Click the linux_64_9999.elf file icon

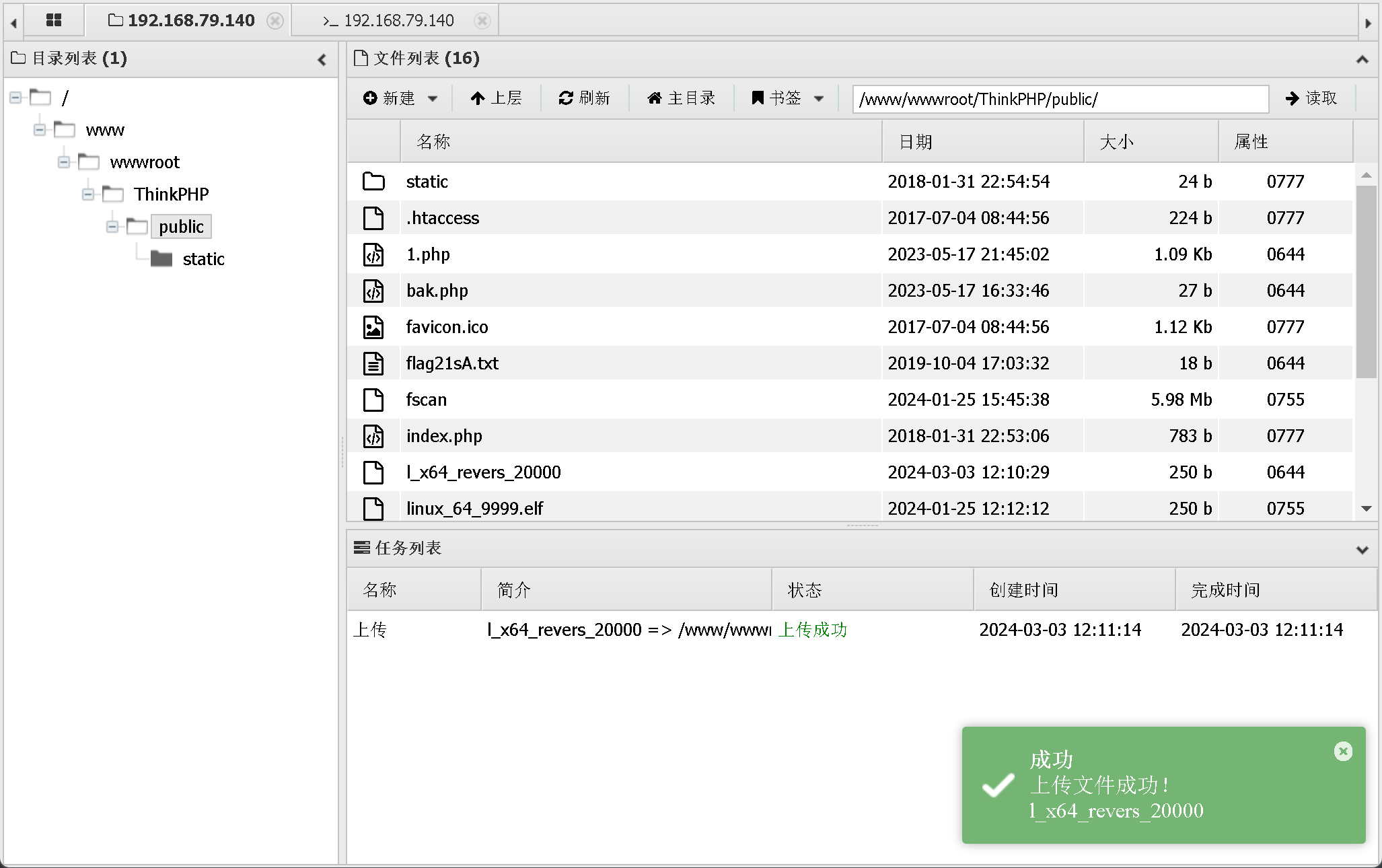[373, 508]
